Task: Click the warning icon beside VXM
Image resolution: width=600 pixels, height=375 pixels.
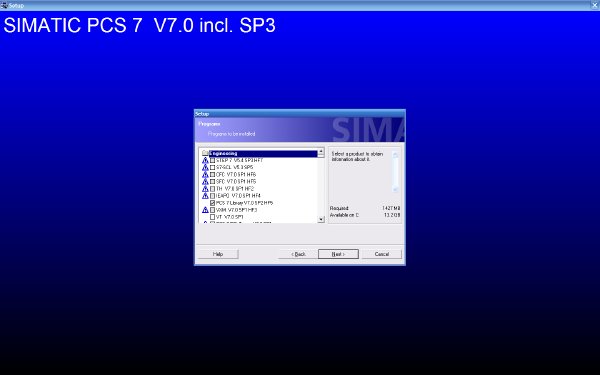Action: coord(205,210)
